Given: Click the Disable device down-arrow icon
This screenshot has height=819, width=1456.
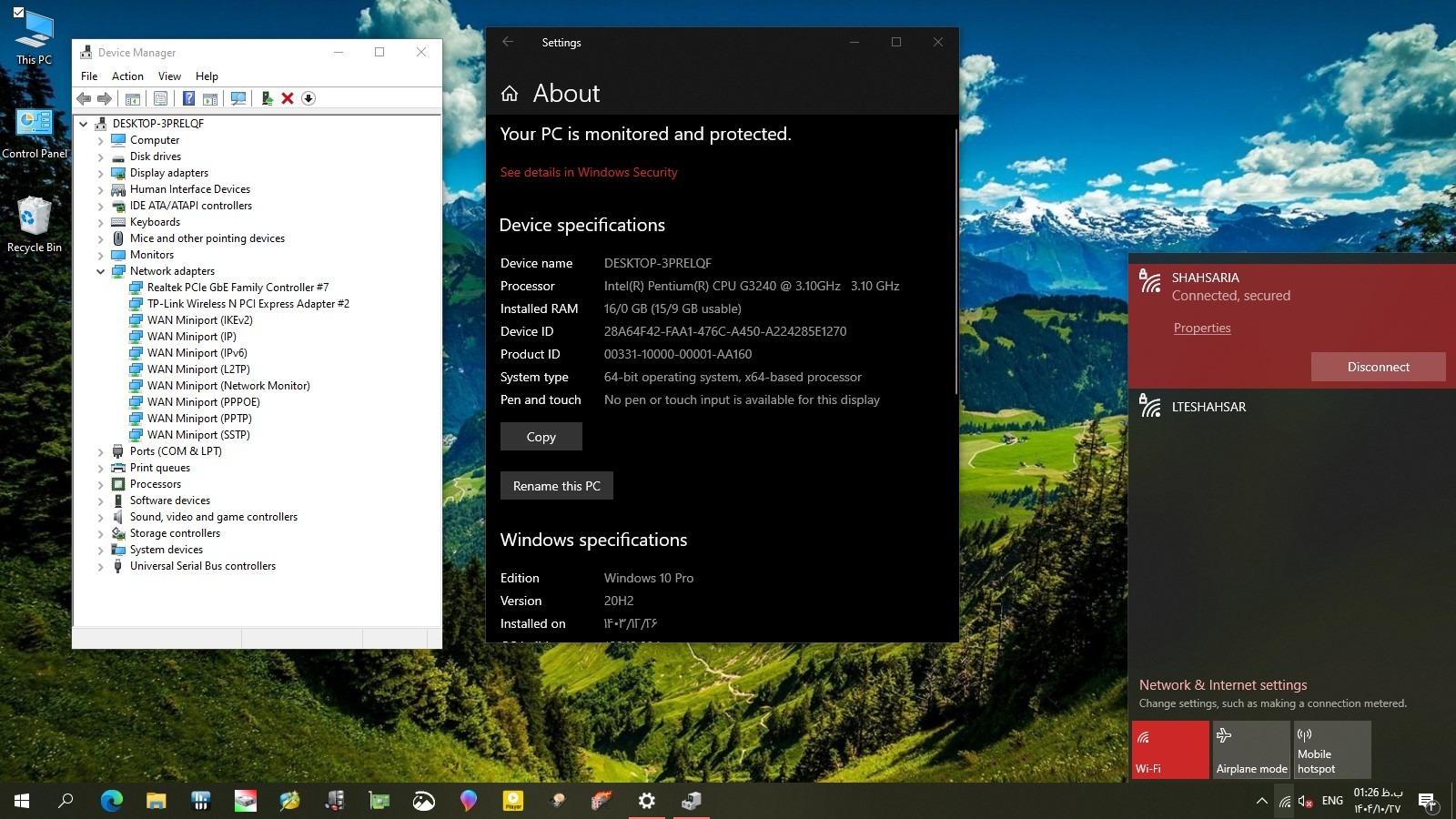Looking at the screenshot, I should click(308, 98).
